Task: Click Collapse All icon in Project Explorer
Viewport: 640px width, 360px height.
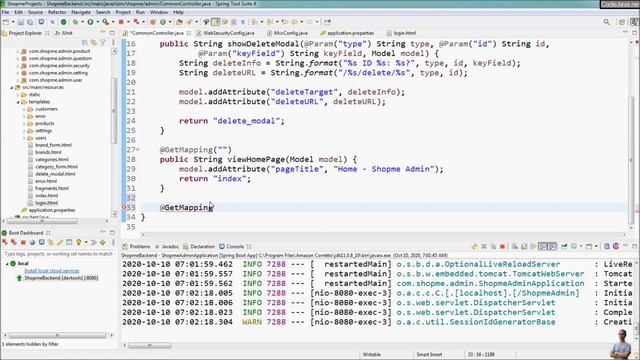Action: pos(84,42)
